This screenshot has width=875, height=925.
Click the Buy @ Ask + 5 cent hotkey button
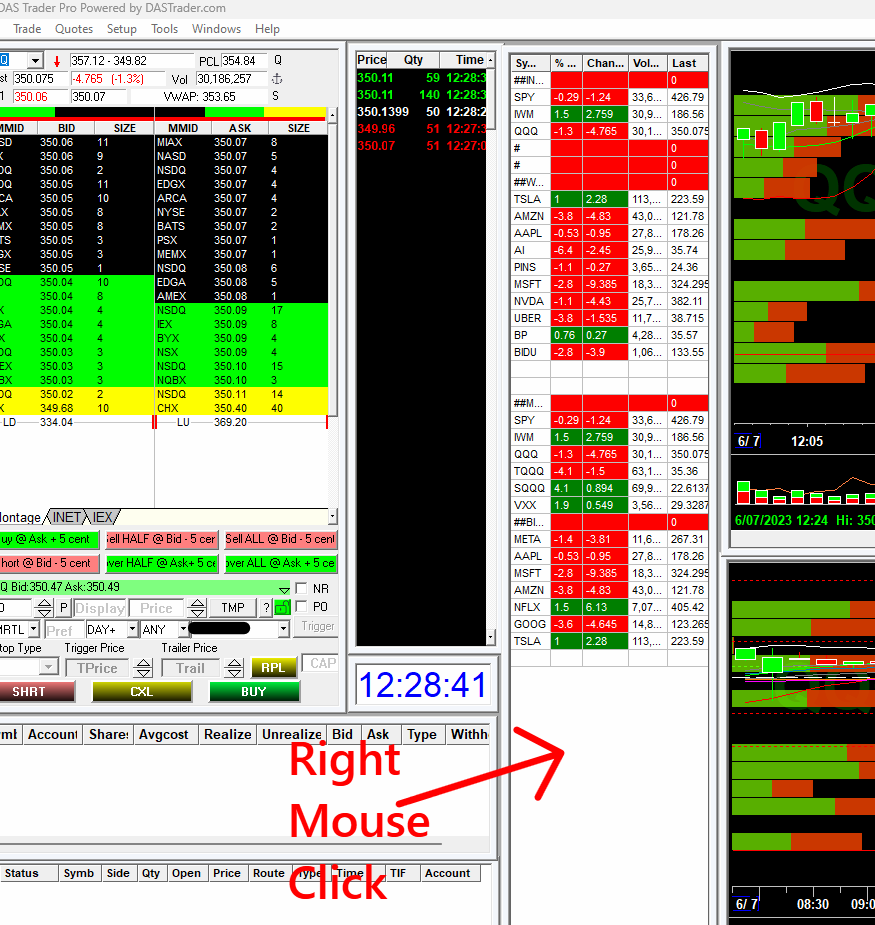pos(50,539)
